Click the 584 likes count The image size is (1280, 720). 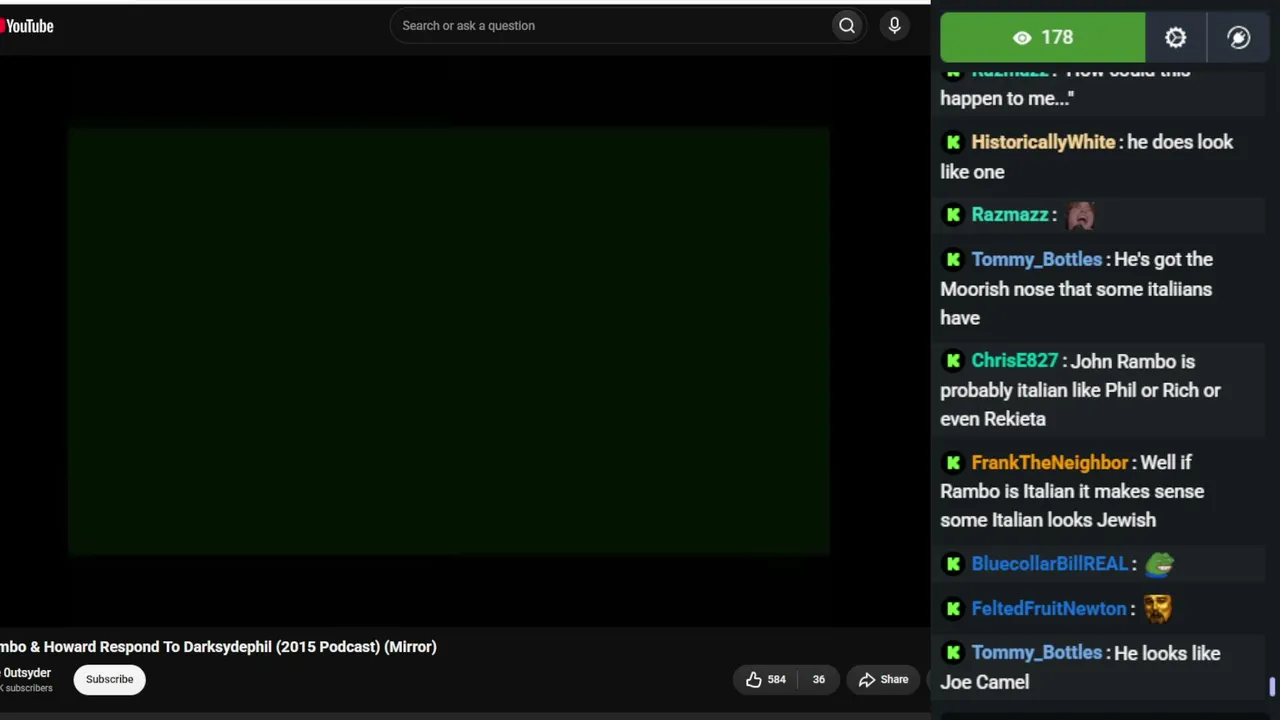click(776, 679)
